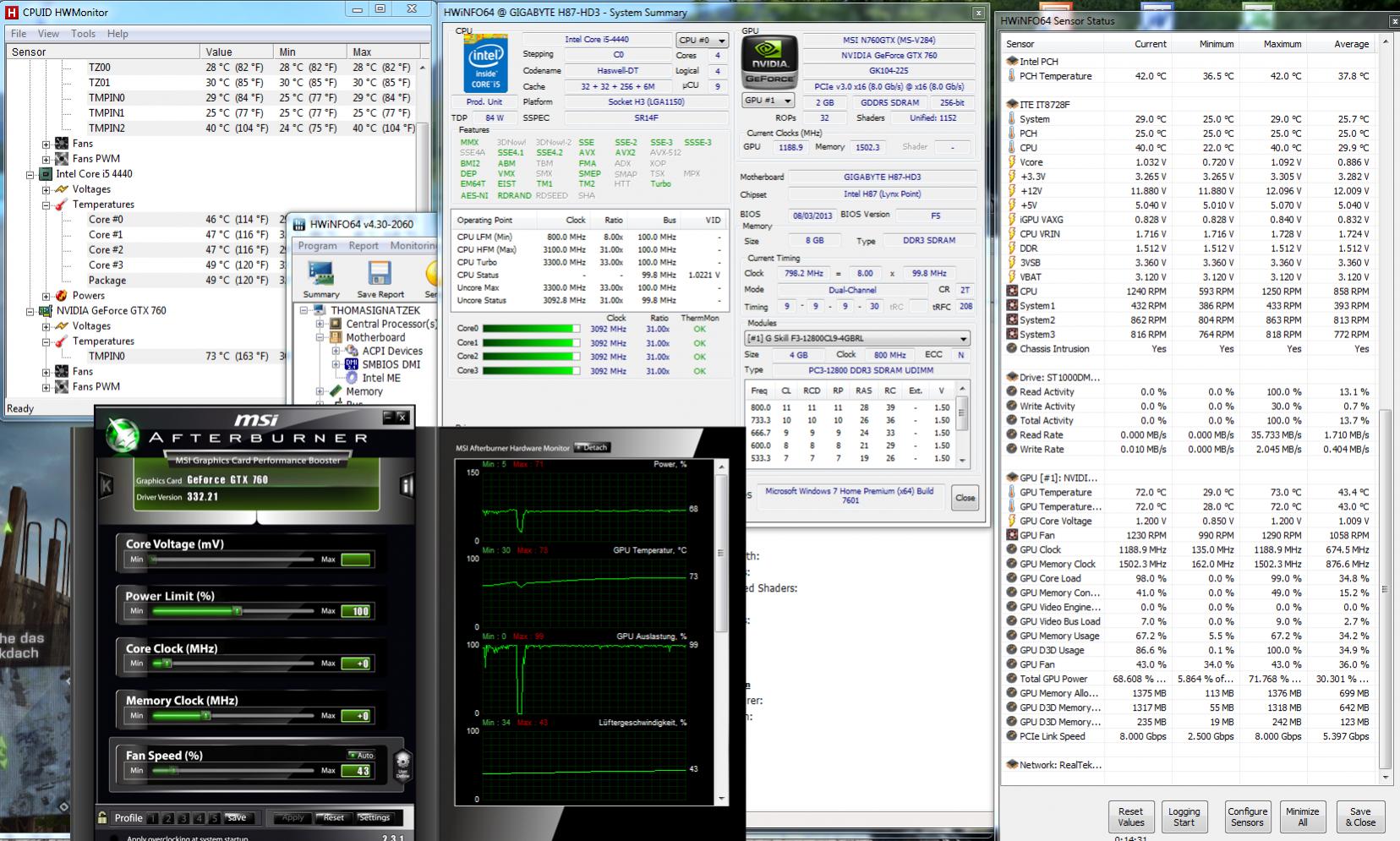
Task: Click the NVIDIA GeForce GTX 760 card icon in HWMonitor
Action: pos(46,311)
